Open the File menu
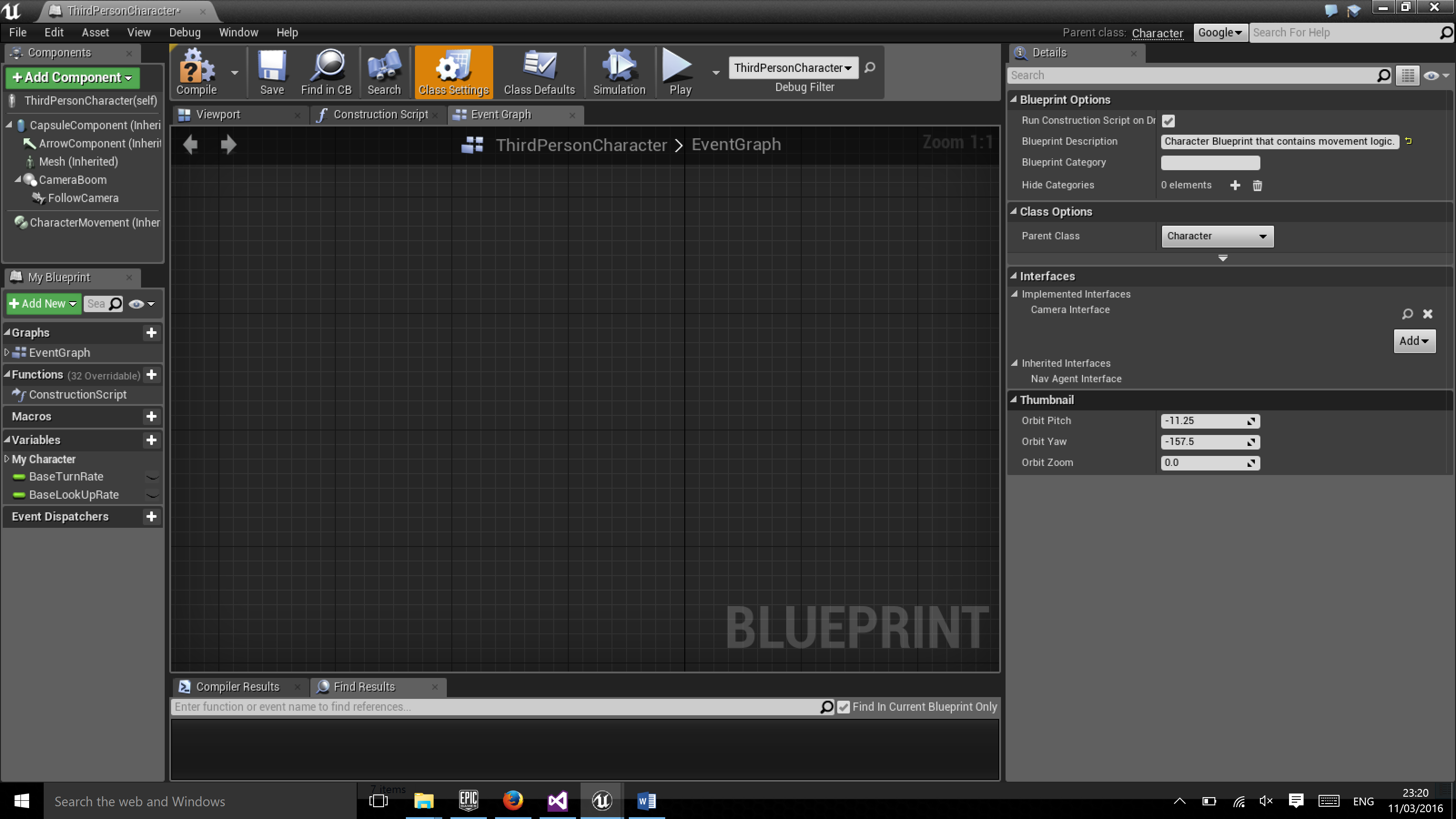Image resolution: width=1456 pixels, height=819 pixels. point(18,32)
